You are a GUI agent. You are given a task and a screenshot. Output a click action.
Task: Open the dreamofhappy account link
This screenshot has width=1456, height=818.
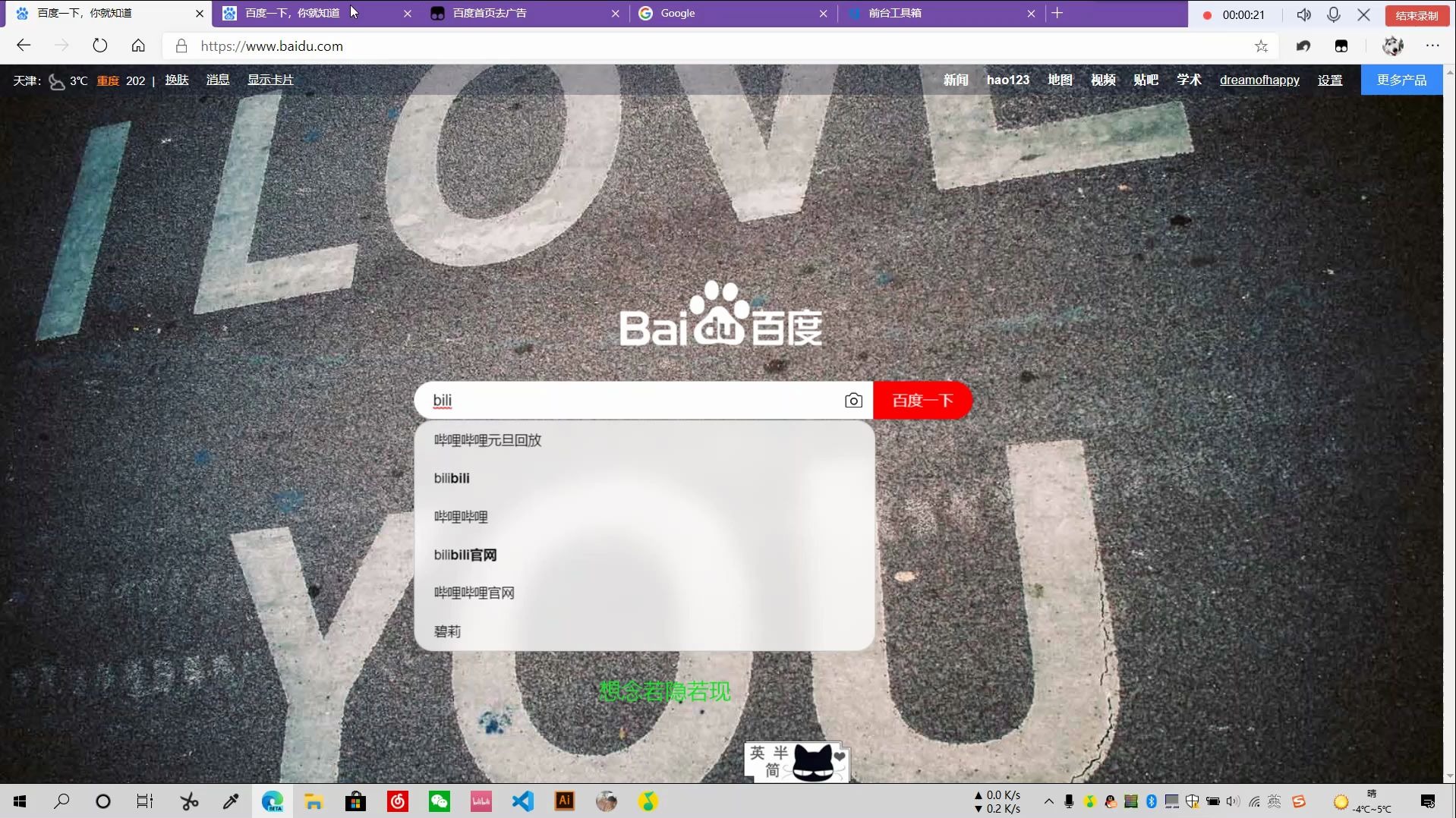point(1259,80)
